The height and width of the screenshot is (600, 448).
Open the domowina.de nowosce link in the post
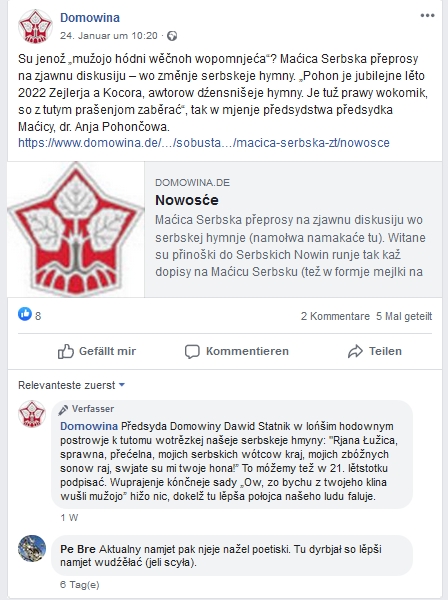click(204, 143)
